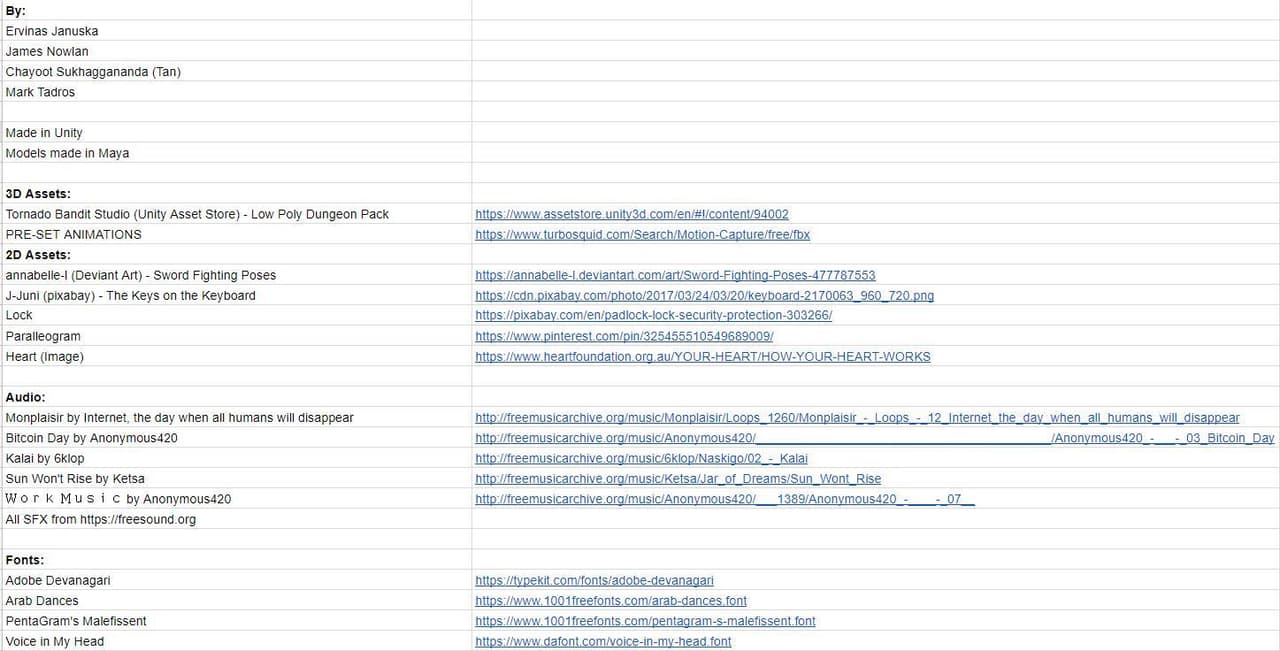Select the 'Fonts:' header cell
The image size is (1280, 651).
coord(236,560)
